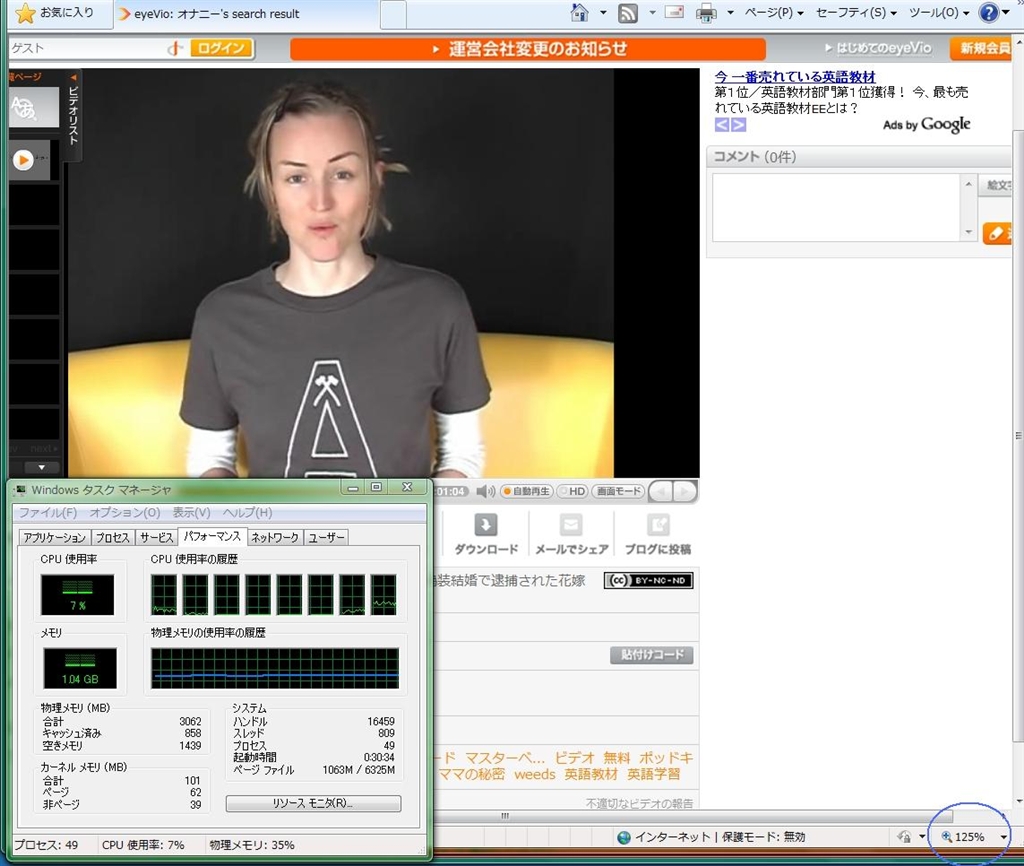The image size is (1024, 866).
Task: Open the はじめてのeyeVio link
Action: click(878, 48)
